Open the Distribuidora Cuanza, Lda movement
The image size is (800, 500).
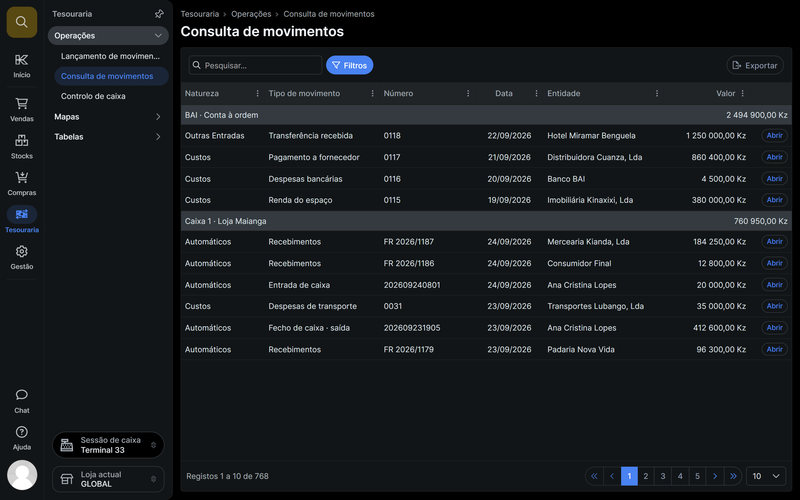(774, 157)
